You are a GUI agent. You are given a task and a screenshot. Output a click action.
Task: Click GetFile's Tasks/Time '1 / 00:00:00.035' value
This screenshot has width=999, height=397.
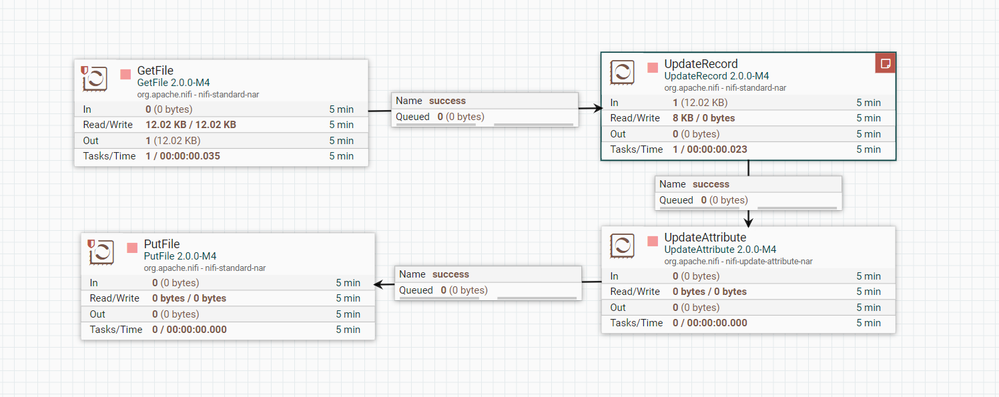tap(183, 156)
